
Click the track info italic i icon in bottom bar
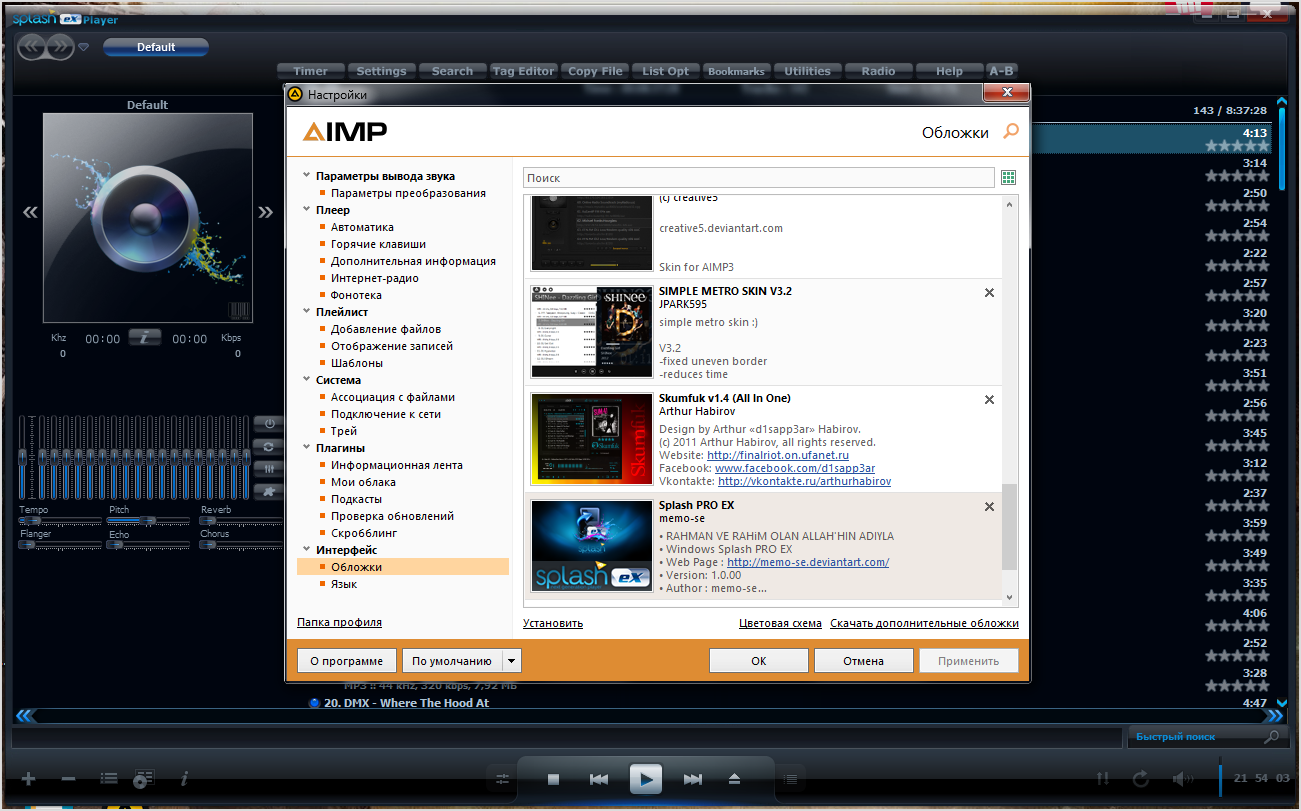tap(184, 779)
